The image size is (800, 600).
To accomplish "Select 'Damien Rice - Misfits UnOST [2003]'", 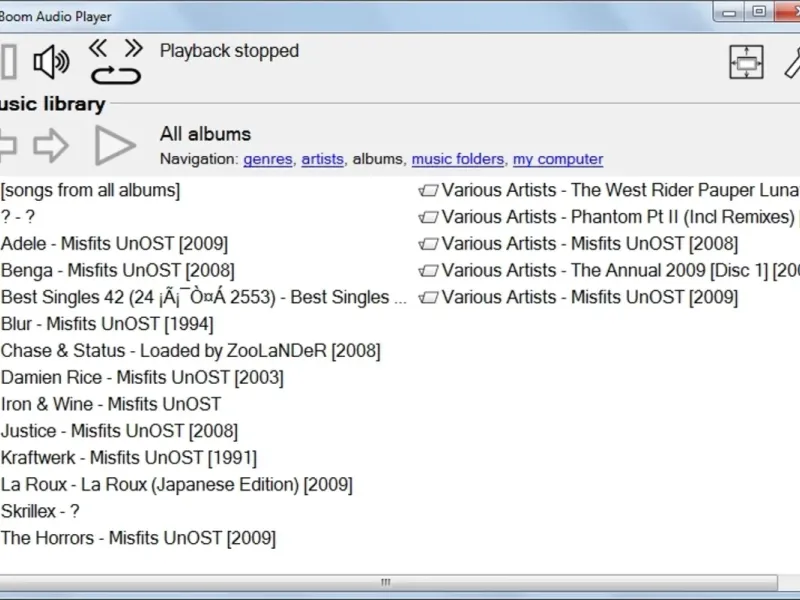I will coord(142,378).
